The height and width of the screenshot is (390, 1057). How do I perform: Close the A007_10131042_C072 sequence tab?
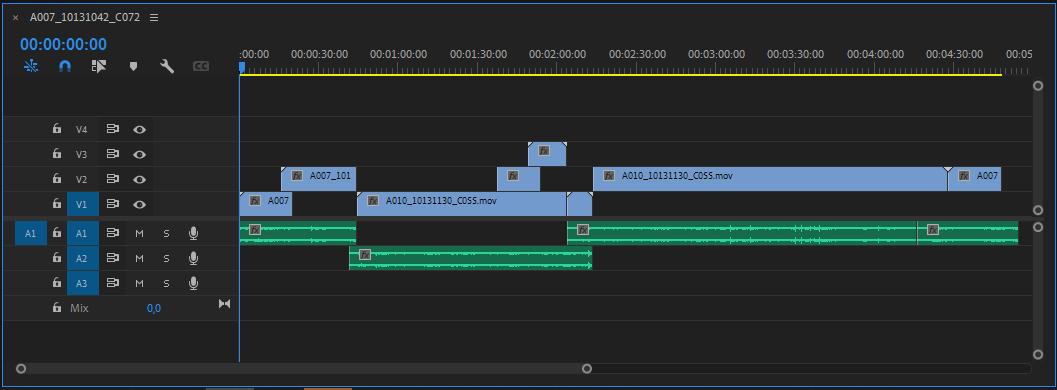click(16, 18)
